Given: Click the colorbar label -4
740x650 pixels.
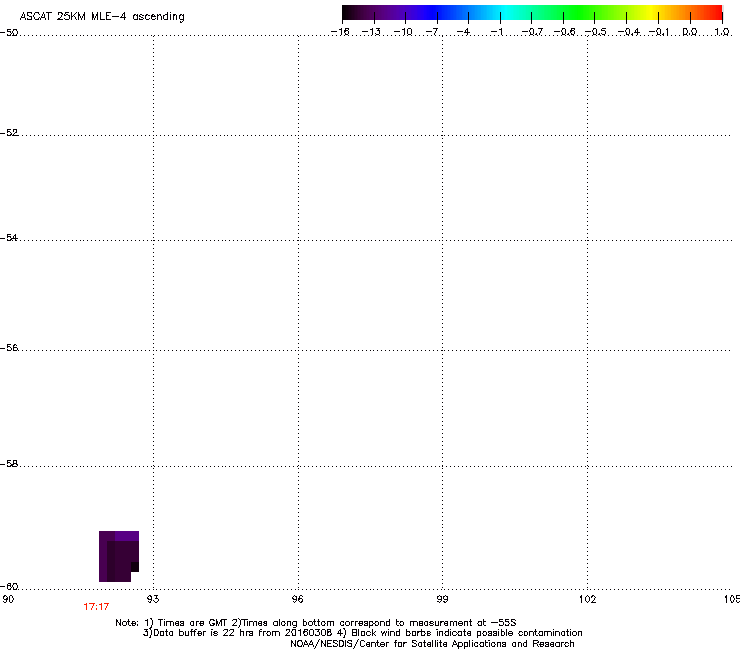Looking at the screenshot, I should click(463, 32).
